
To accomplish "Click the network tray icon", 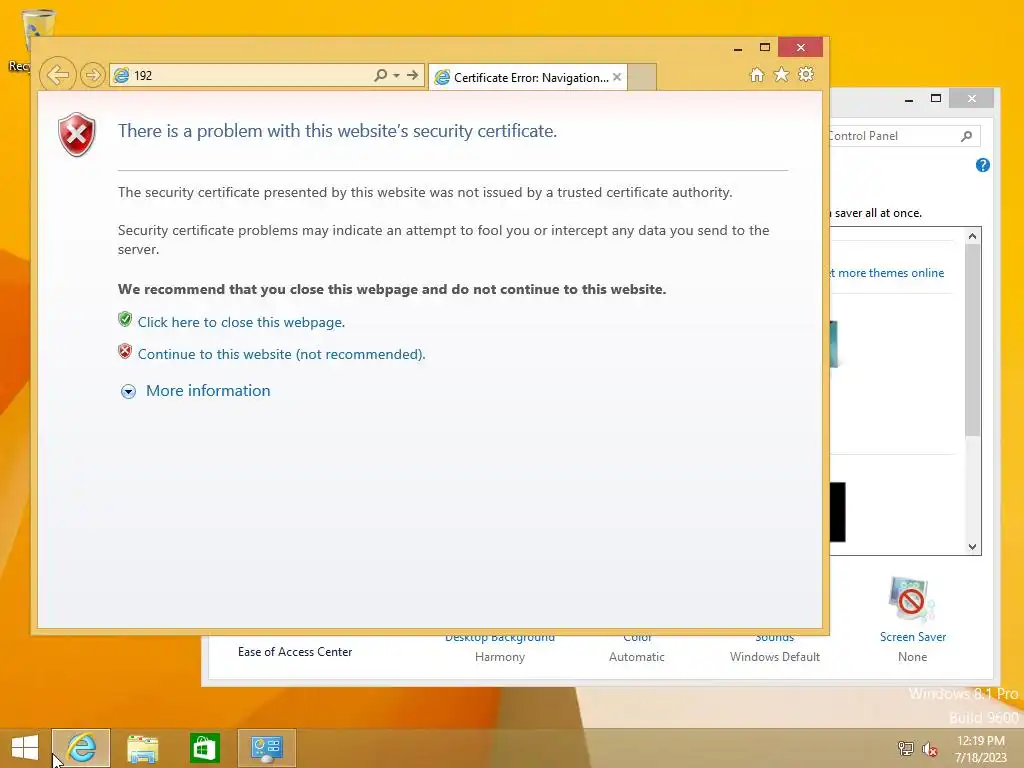I will (x=905, y=748).
